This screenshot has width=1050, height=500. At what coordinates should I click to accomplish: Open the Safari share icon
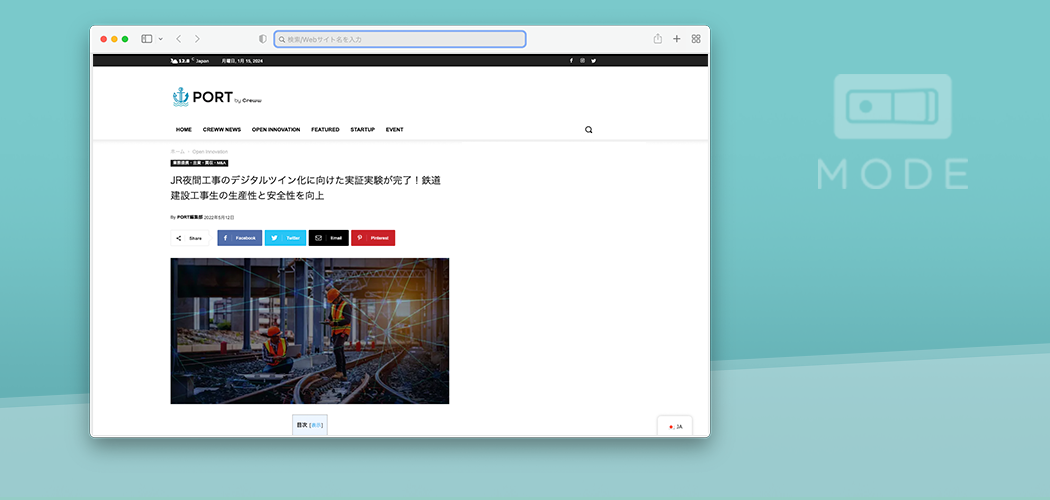(x=658, y=39)
